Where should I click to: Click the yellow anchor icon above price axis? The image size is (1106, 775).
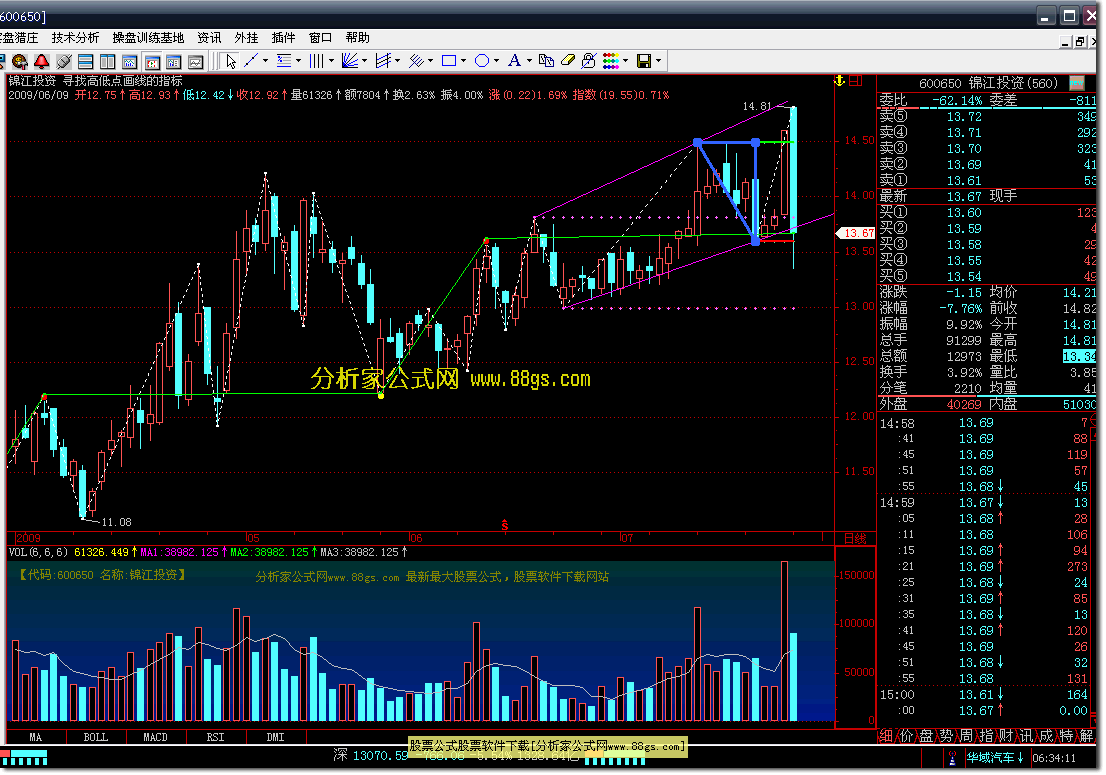(x=839, y=81)
